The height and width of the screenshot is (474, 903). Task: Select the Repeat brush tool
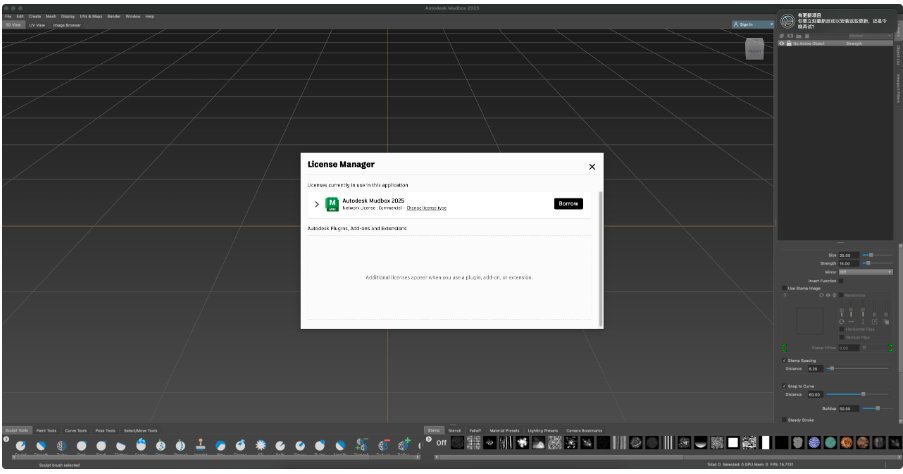[x=181, y=445]
